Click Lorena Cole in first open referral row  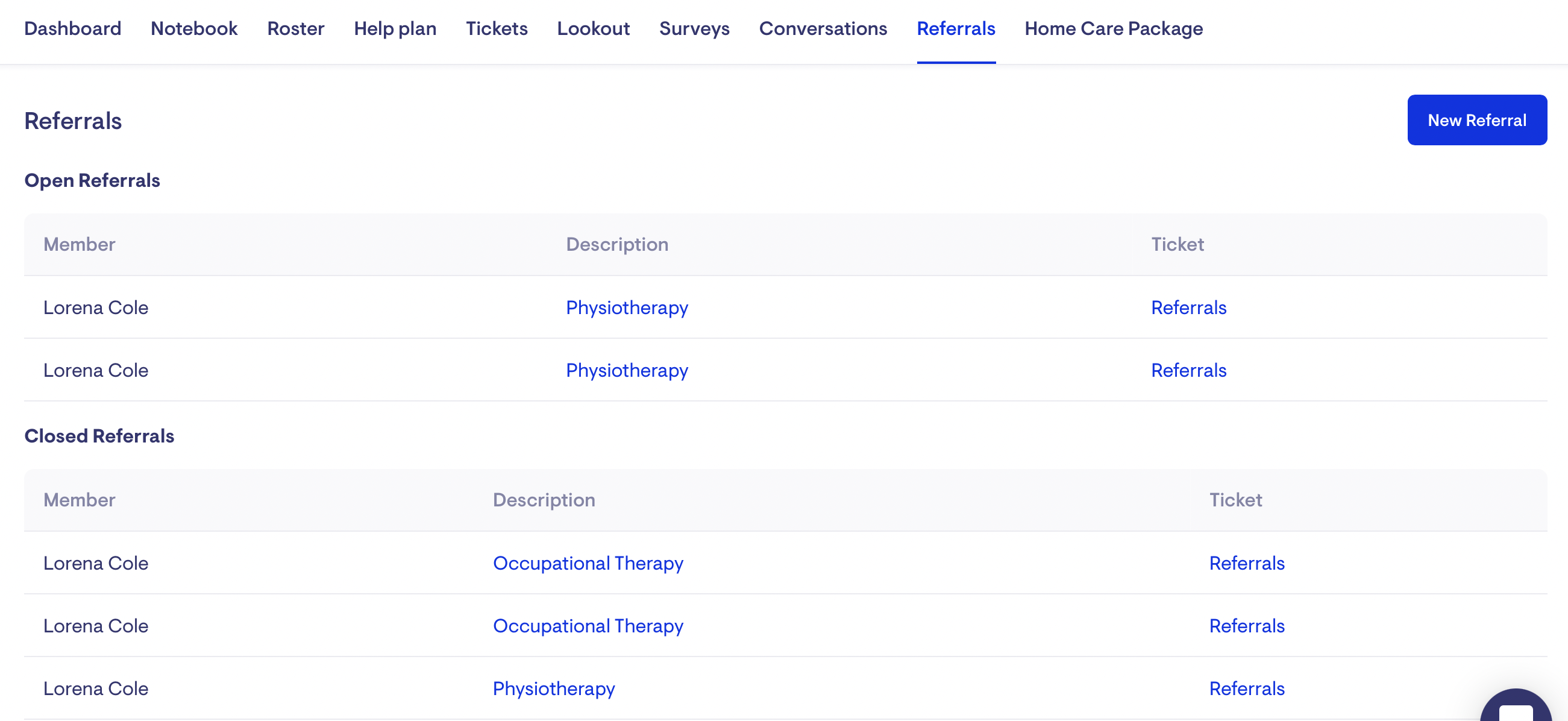coord(96,307)
